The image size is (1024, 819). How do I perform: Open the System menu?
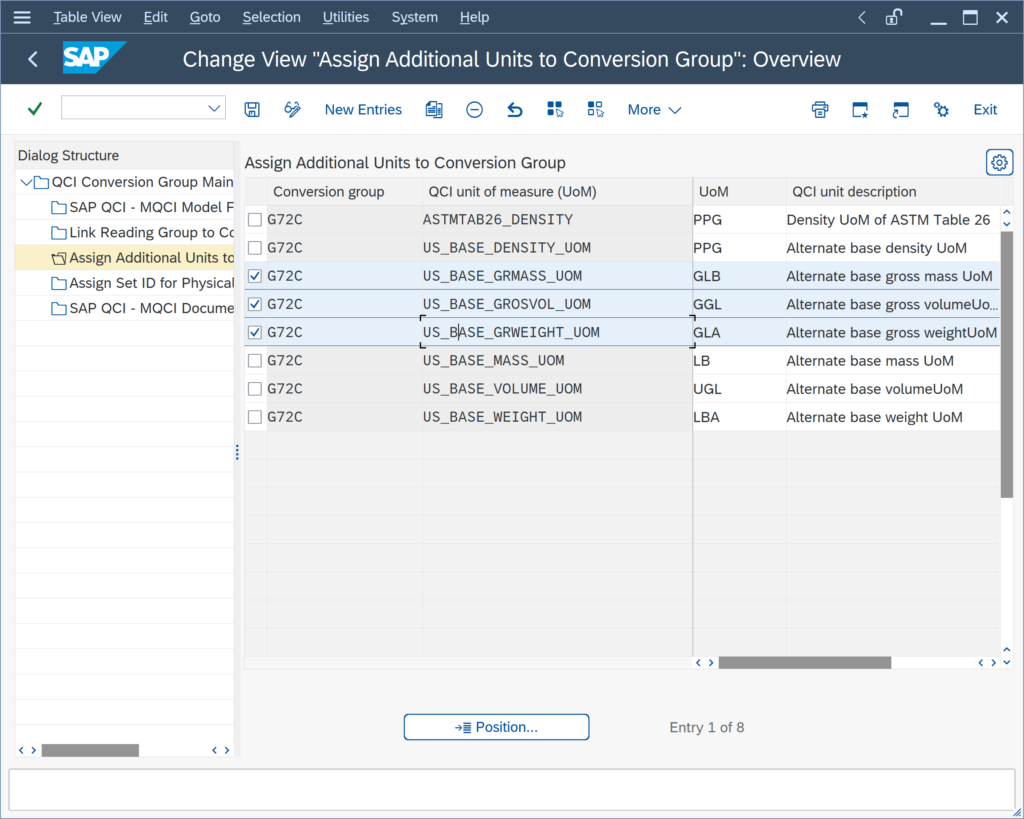[415, 18]
